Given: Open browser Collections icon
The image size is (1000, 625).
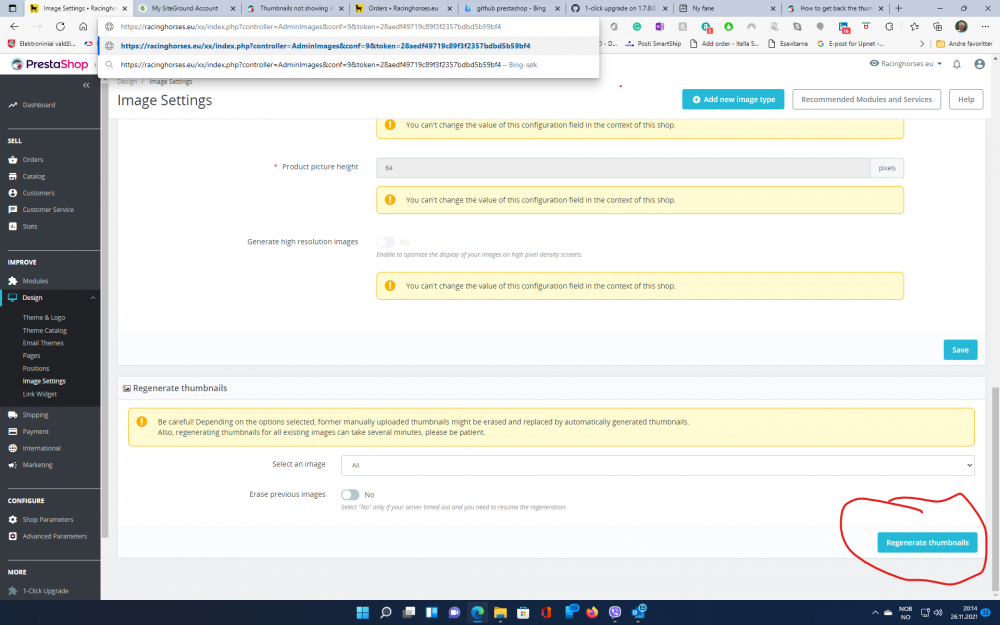Looking at the screenshot, I should (x=938, y=26).
